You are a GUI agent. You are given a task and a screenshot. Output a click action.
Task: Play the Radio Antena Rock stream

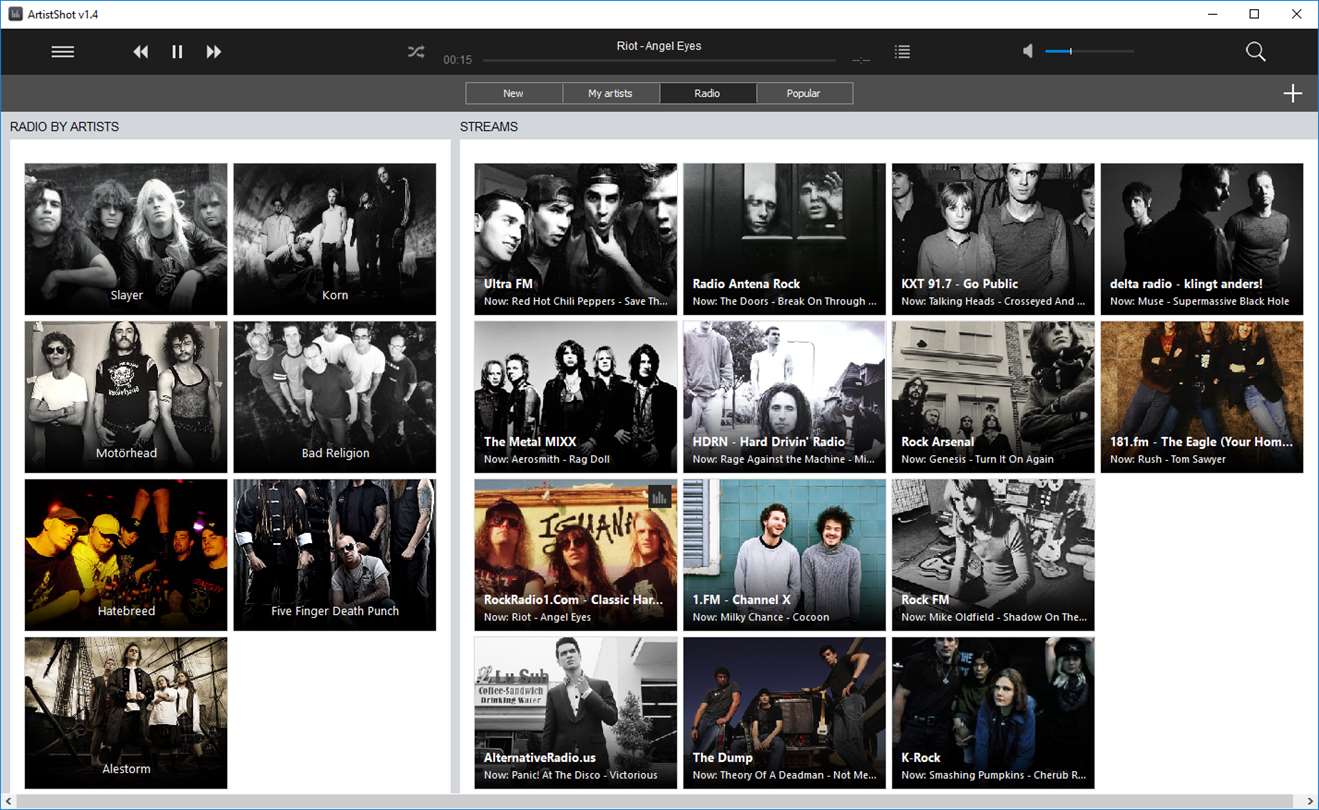pos(785,239)
